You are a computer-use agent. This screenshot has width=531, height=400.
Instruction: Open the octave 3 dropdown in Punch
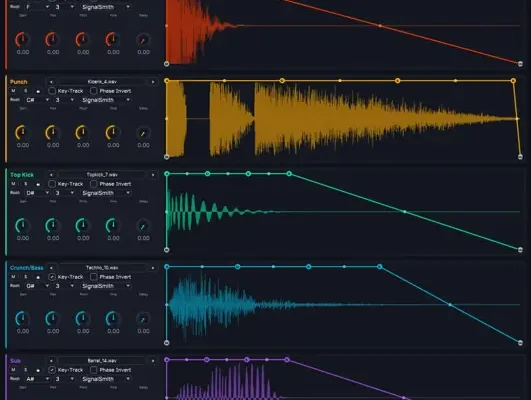64,100
